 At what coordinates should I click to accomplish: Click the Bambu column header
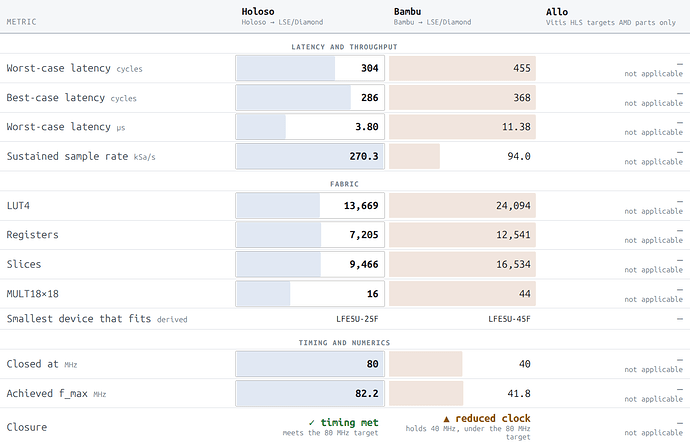pos(407,12)
